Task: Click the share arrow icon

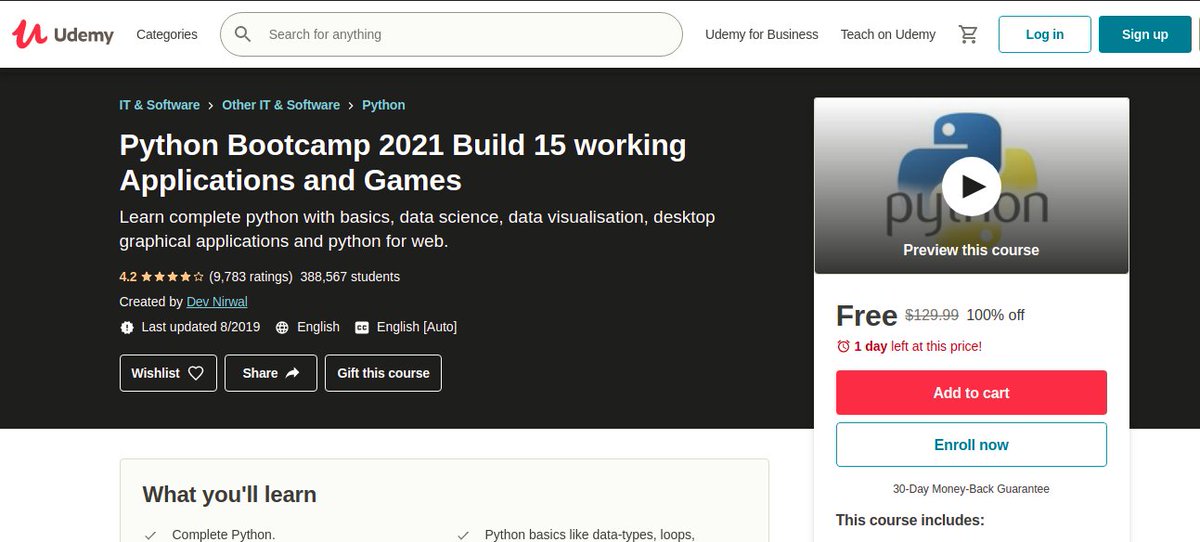Action: point(293,373)
